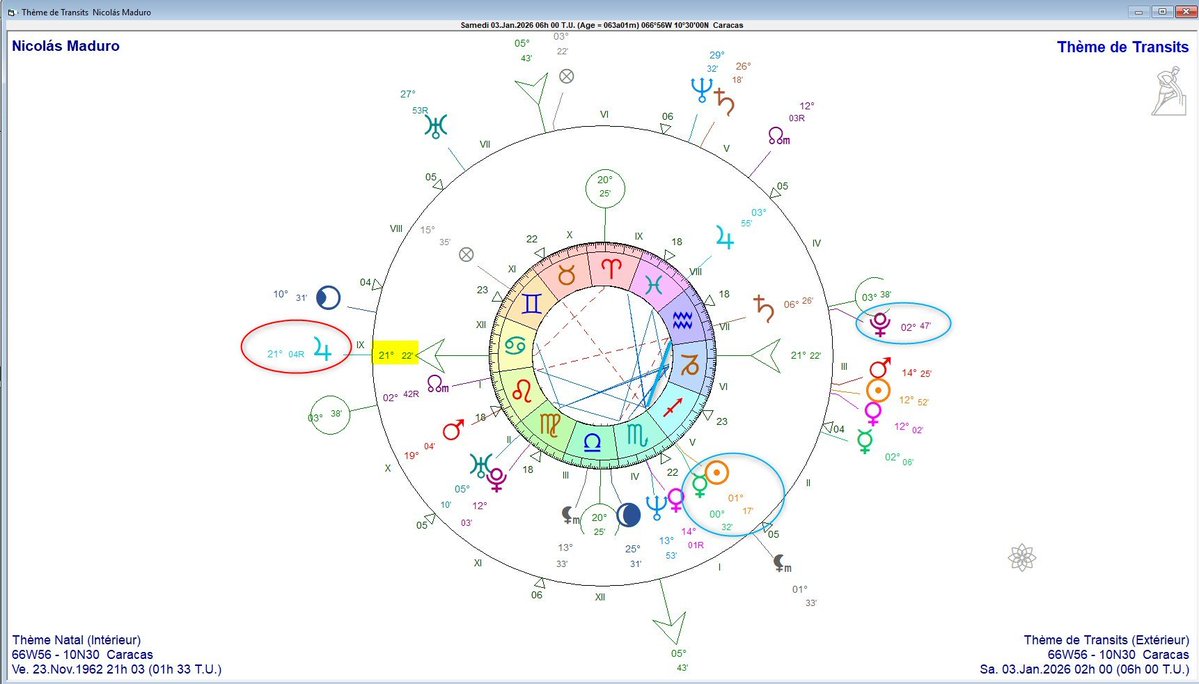
Task: Click natal Lilith glyph at 13°33'
Action: tap(571, 516)
